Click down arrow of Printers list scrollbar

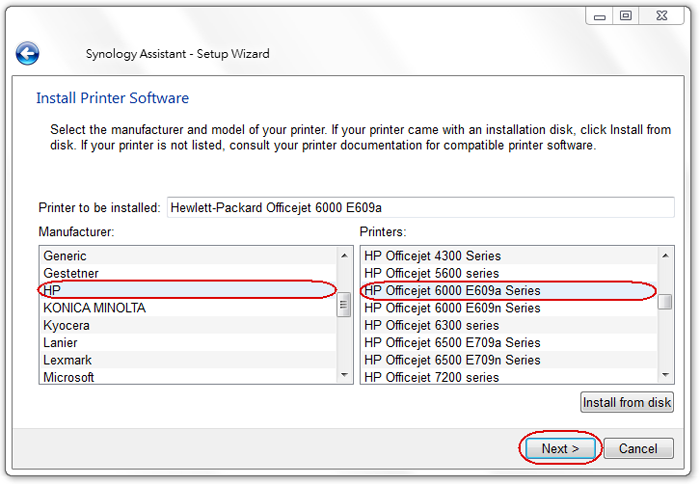pyautogui.click(x=665, y=375)
